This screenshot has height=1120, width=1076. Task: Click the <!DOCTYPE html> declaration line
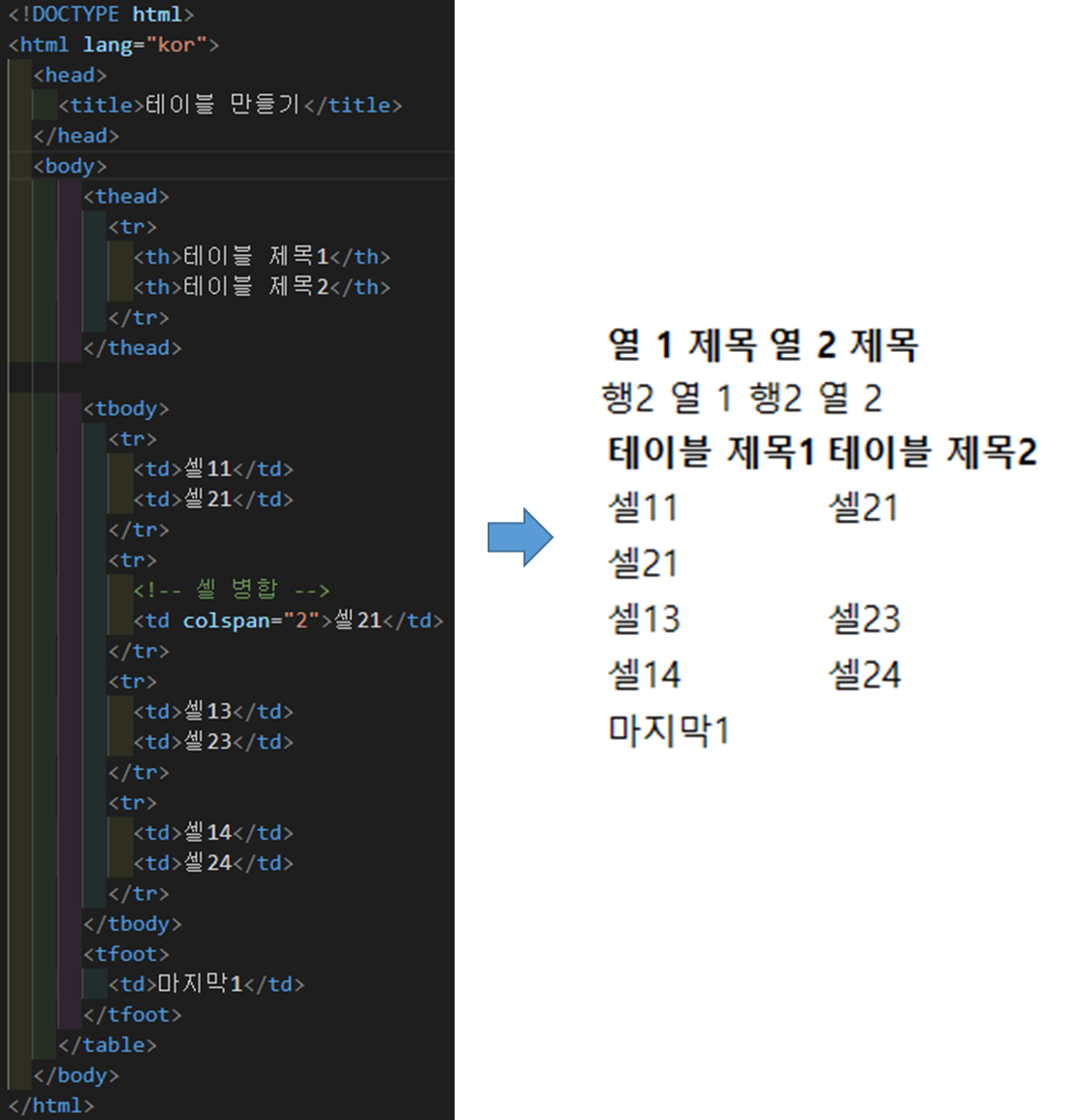pos(101,15)
